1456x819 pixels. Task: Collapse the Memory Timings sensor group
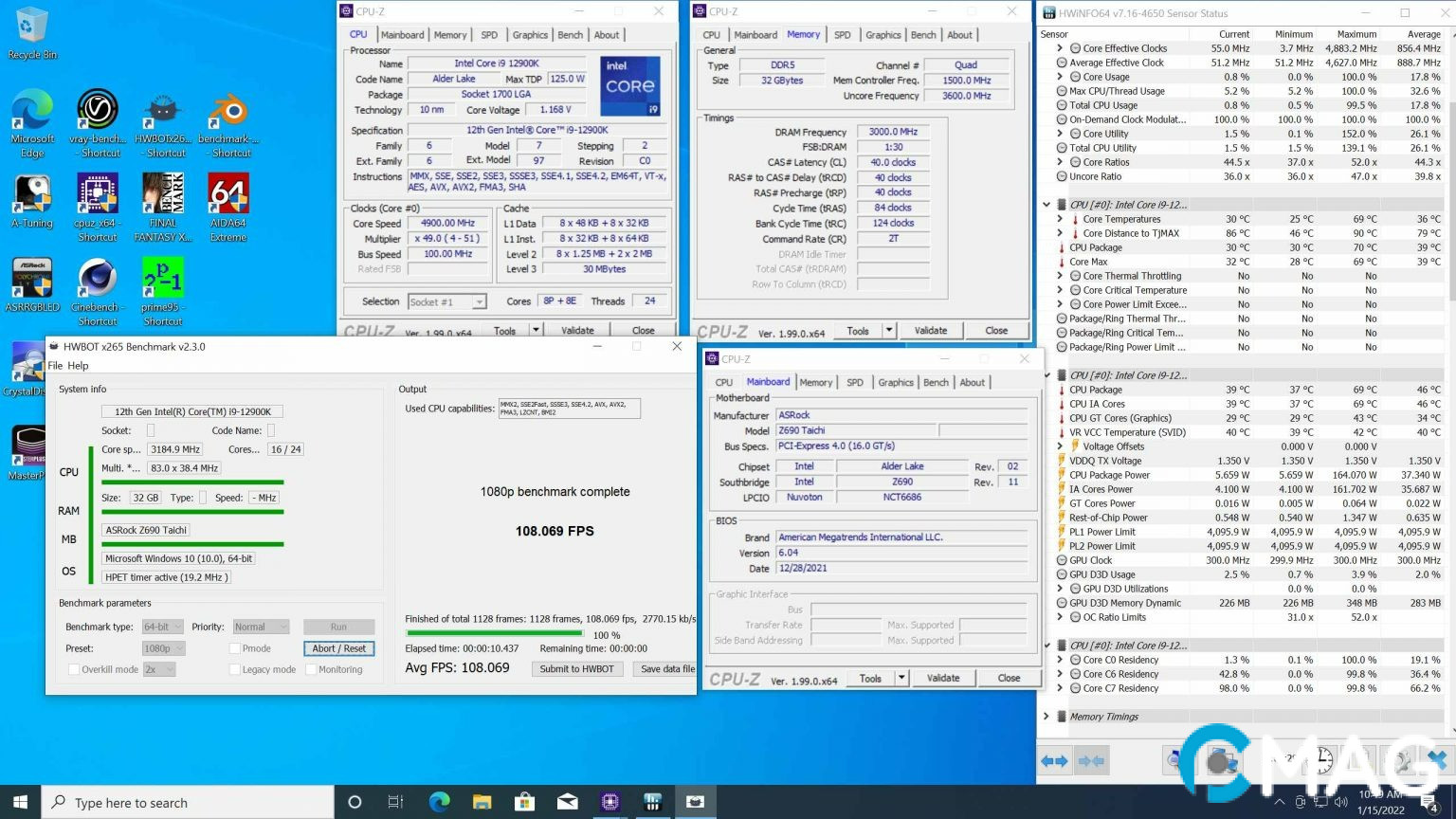[1046, 717]
